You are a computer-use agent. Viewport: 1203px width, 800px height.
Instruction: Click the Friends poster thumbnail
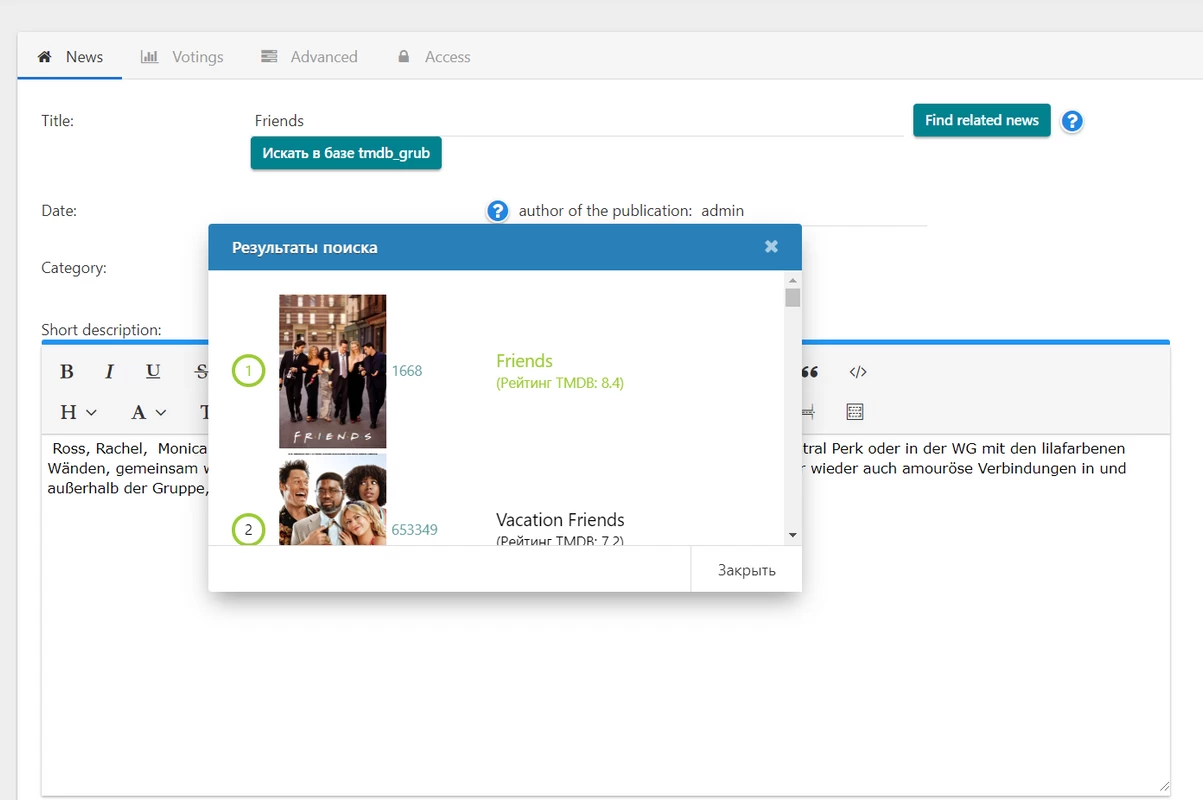coord(332,371)
